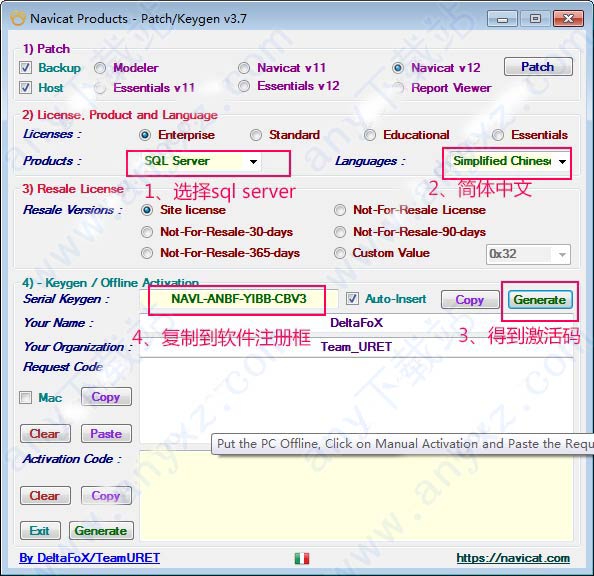
Task: Toggle the Host checkbox
Action: point(25,88)
